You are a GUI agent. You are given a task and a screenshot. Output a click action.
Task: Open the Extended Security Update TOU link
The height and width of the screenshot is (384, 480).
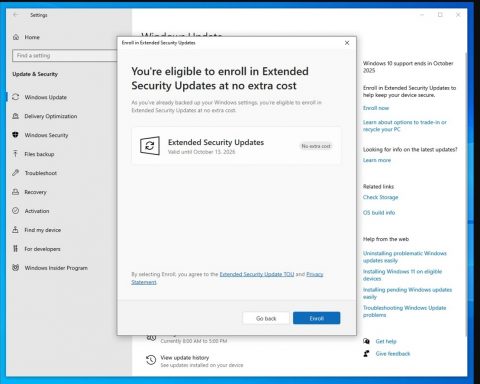pyautogui.click(x=257, y=274)
